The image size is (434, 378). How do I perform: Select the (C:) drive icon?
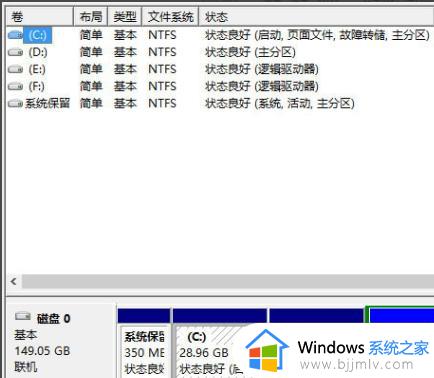[15, 35]
